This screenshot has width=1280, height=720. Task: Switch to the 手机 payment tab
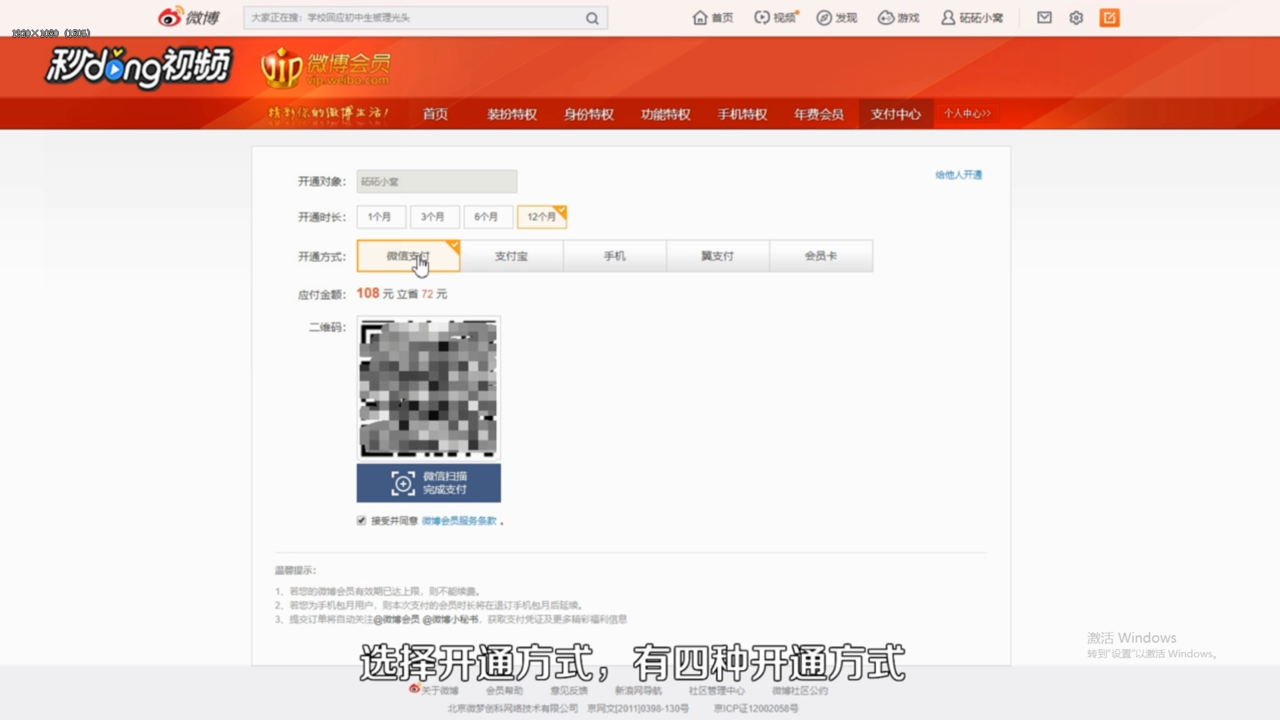tap(615, 256)
